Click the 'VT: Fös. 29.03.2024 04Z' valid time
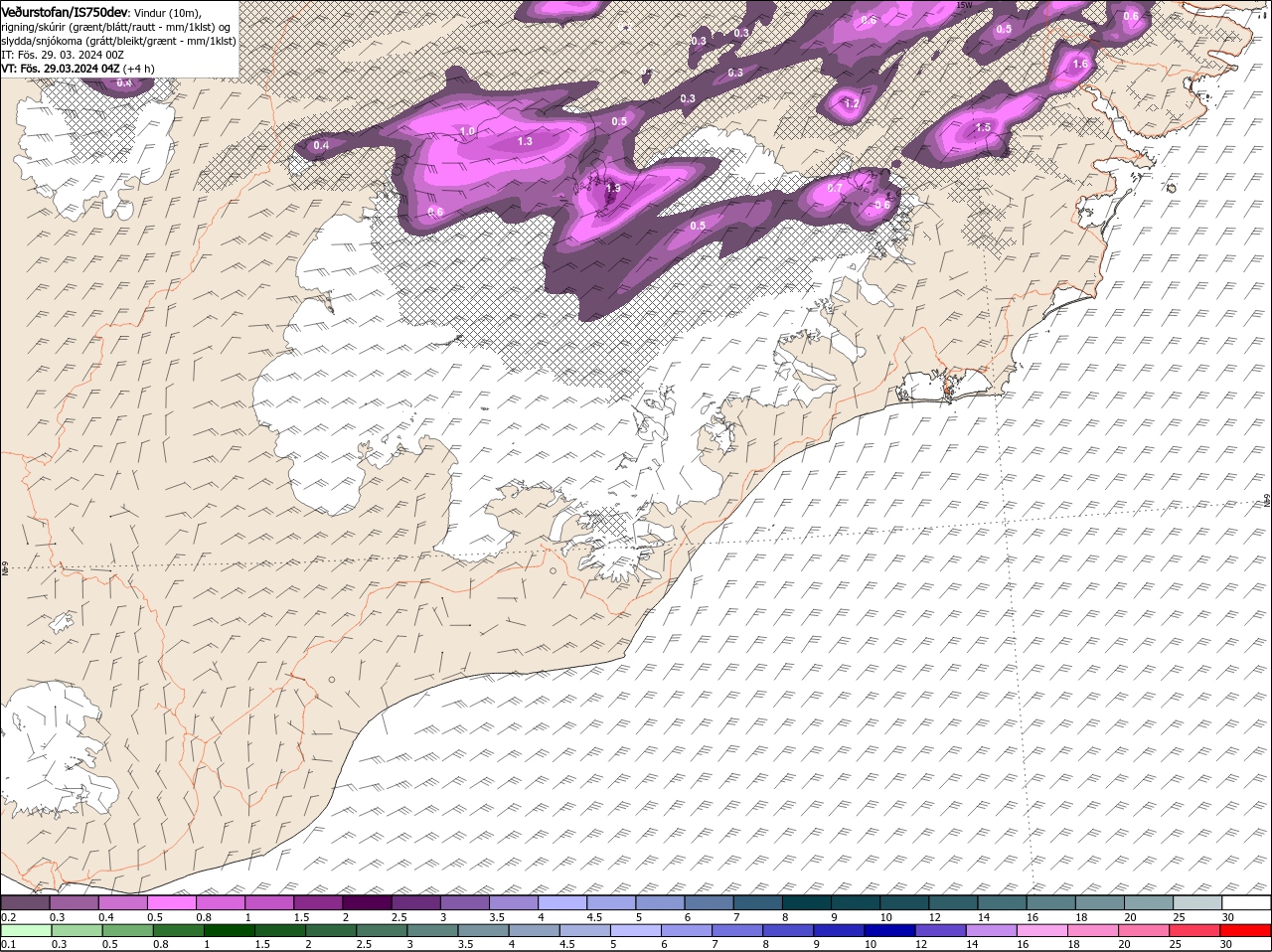 coord(61,69)
